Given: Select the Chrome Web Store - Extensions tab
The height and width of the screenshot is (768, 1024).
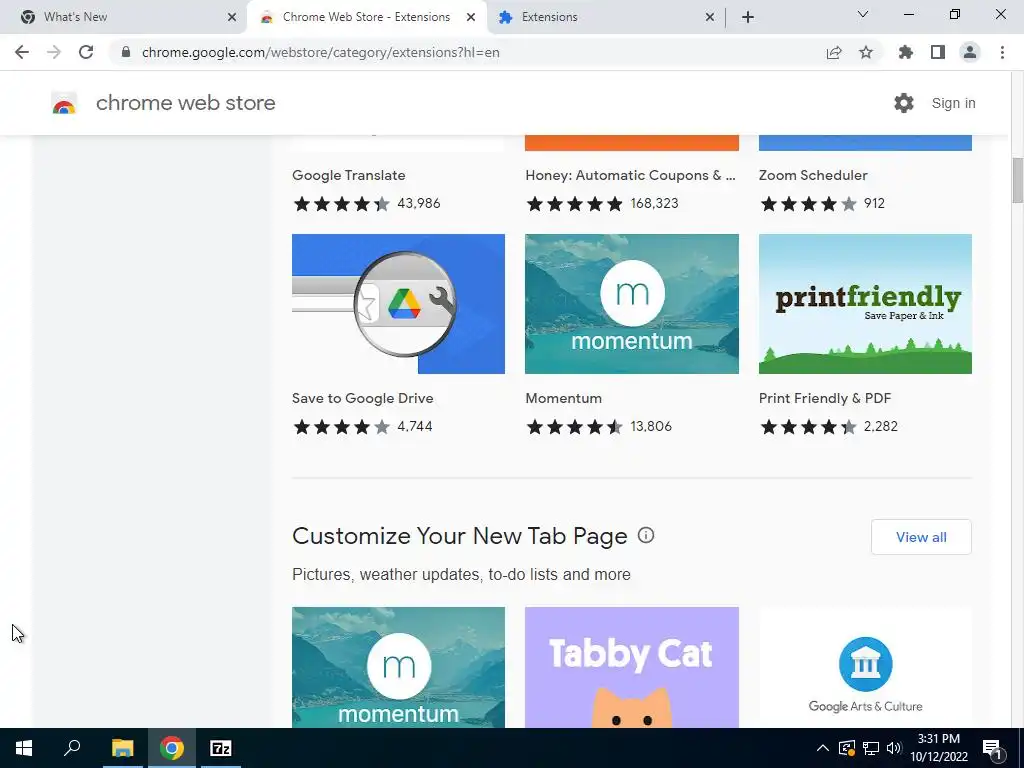Looking at the screenshot, I should point(367,17).
